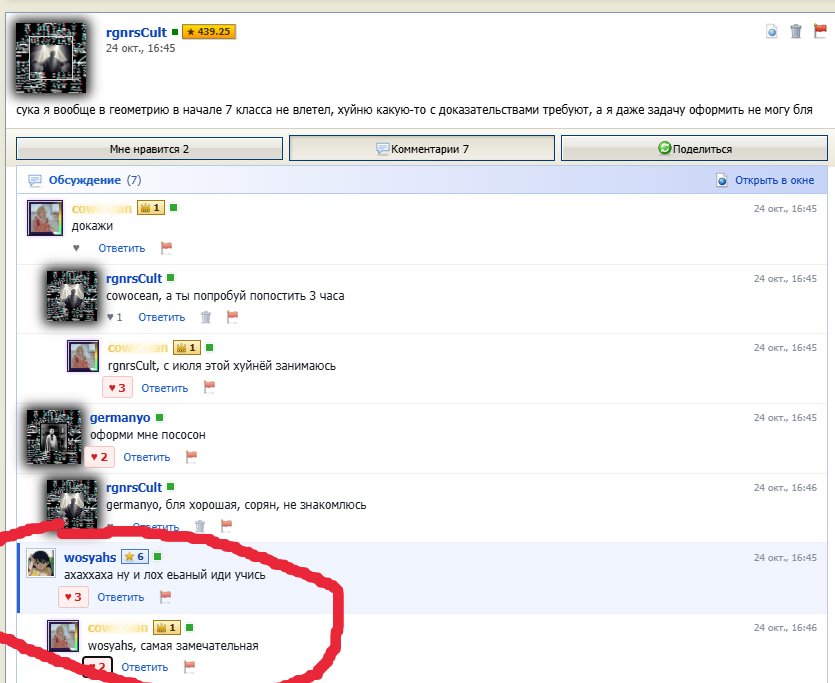Click the "Обсуждение (7)" heading
This screenshot has width=835, height=683.
pos(95,180)
